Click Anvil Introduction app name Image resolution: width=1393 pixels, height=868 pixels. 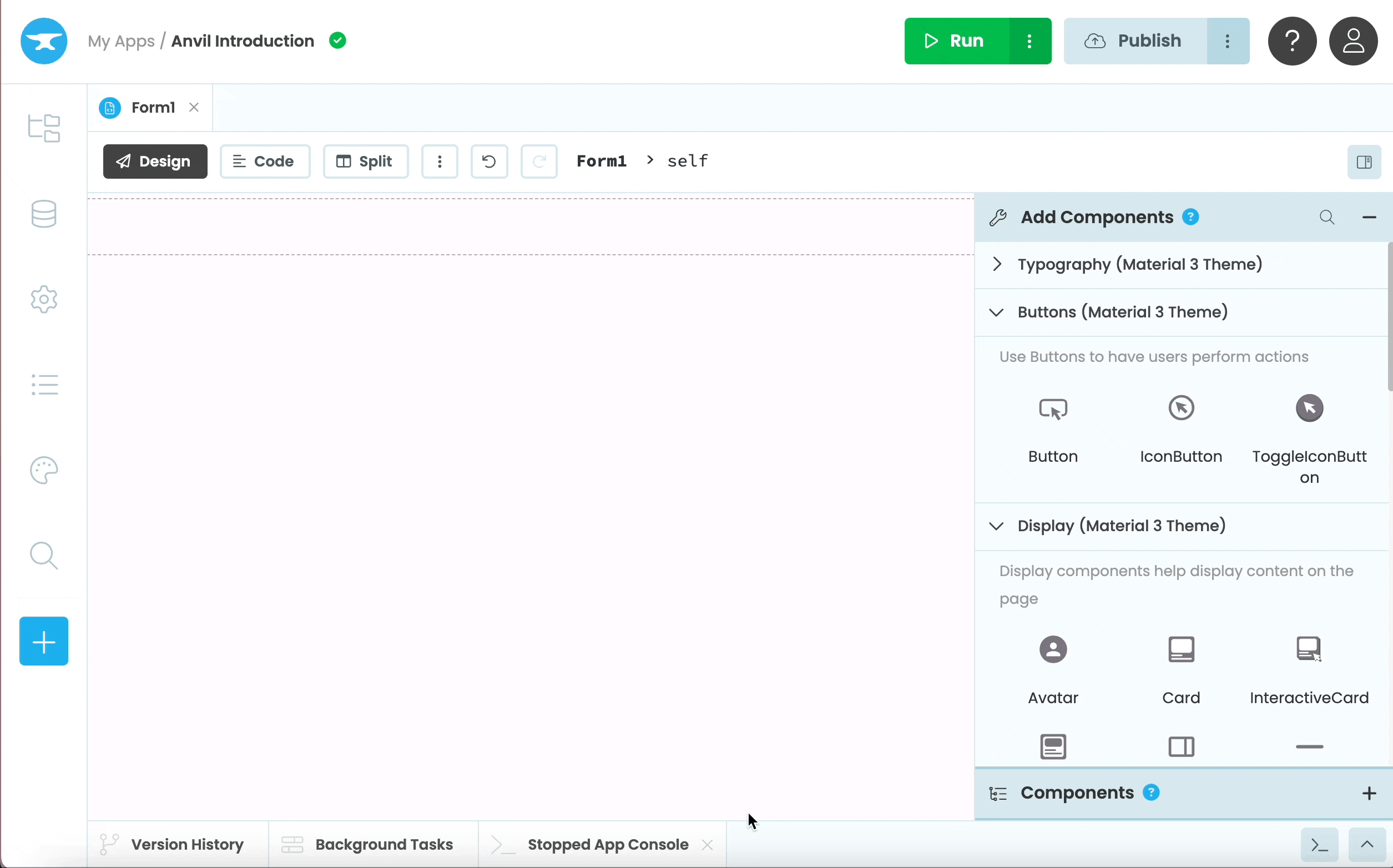pyautogui.click(x=243, y=41)
